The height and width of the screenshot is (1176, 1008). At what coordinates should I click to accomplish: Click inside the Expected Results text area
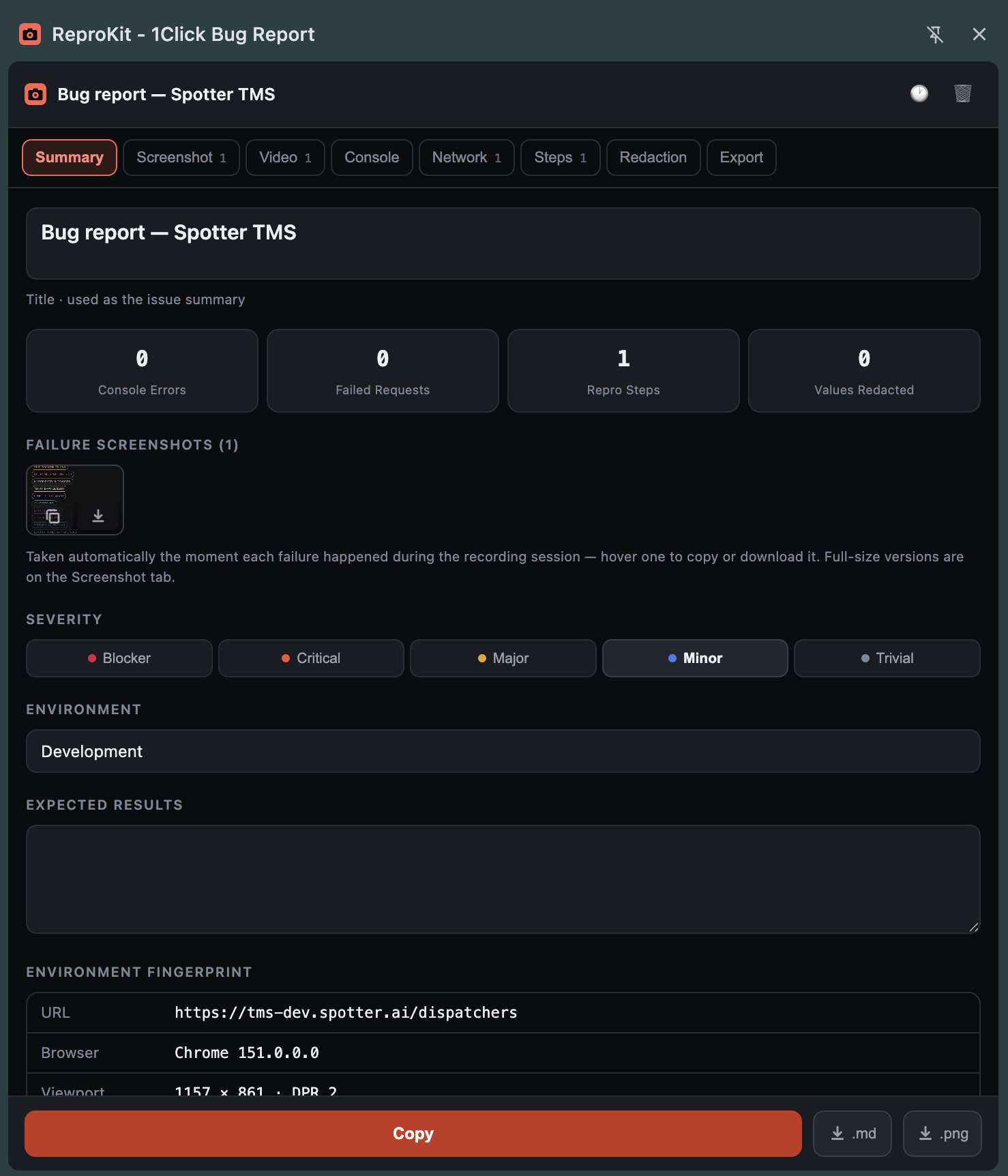coord(503,879)
